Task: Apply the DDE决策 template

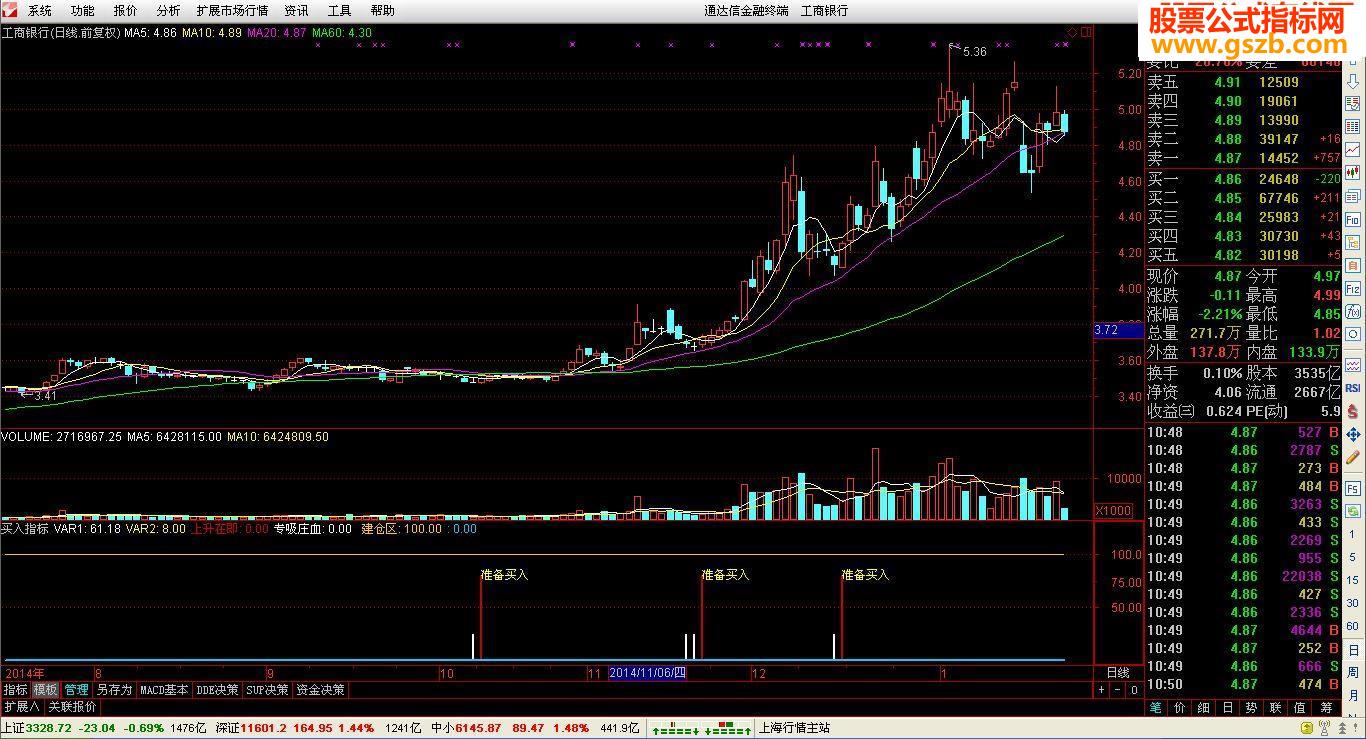Action: tap(217, 690)
